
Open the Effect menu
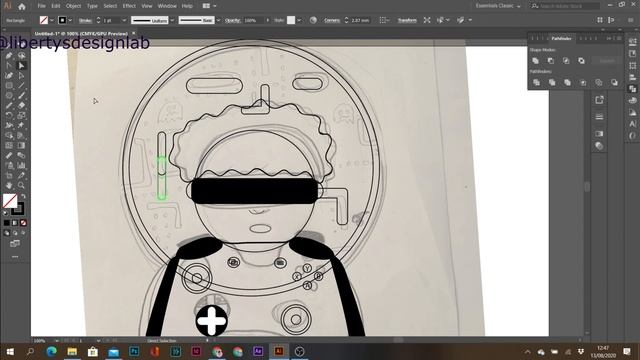coord(129,6)
